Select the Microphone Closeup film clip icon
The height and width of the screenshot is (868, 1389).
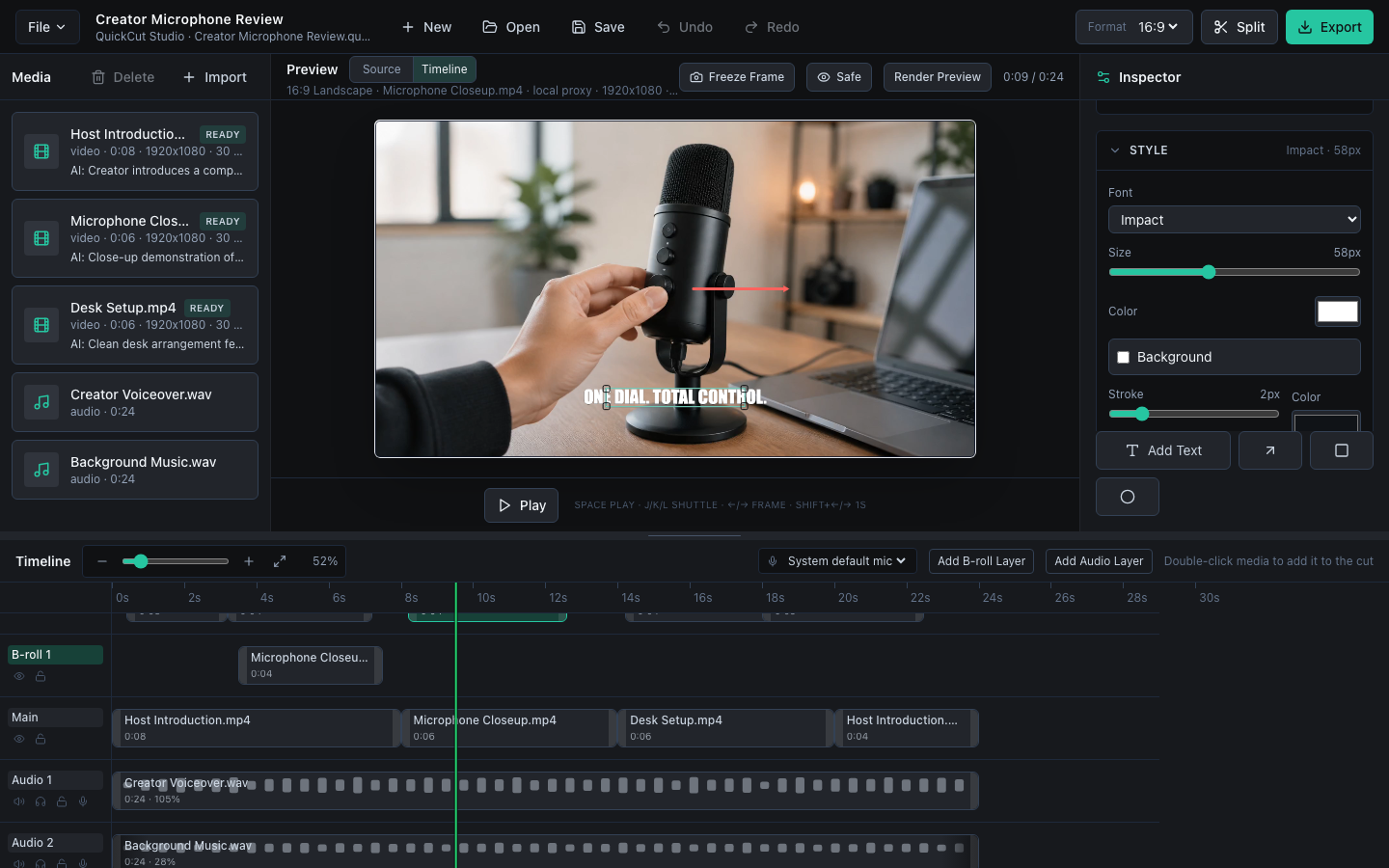tap(41, 238)
